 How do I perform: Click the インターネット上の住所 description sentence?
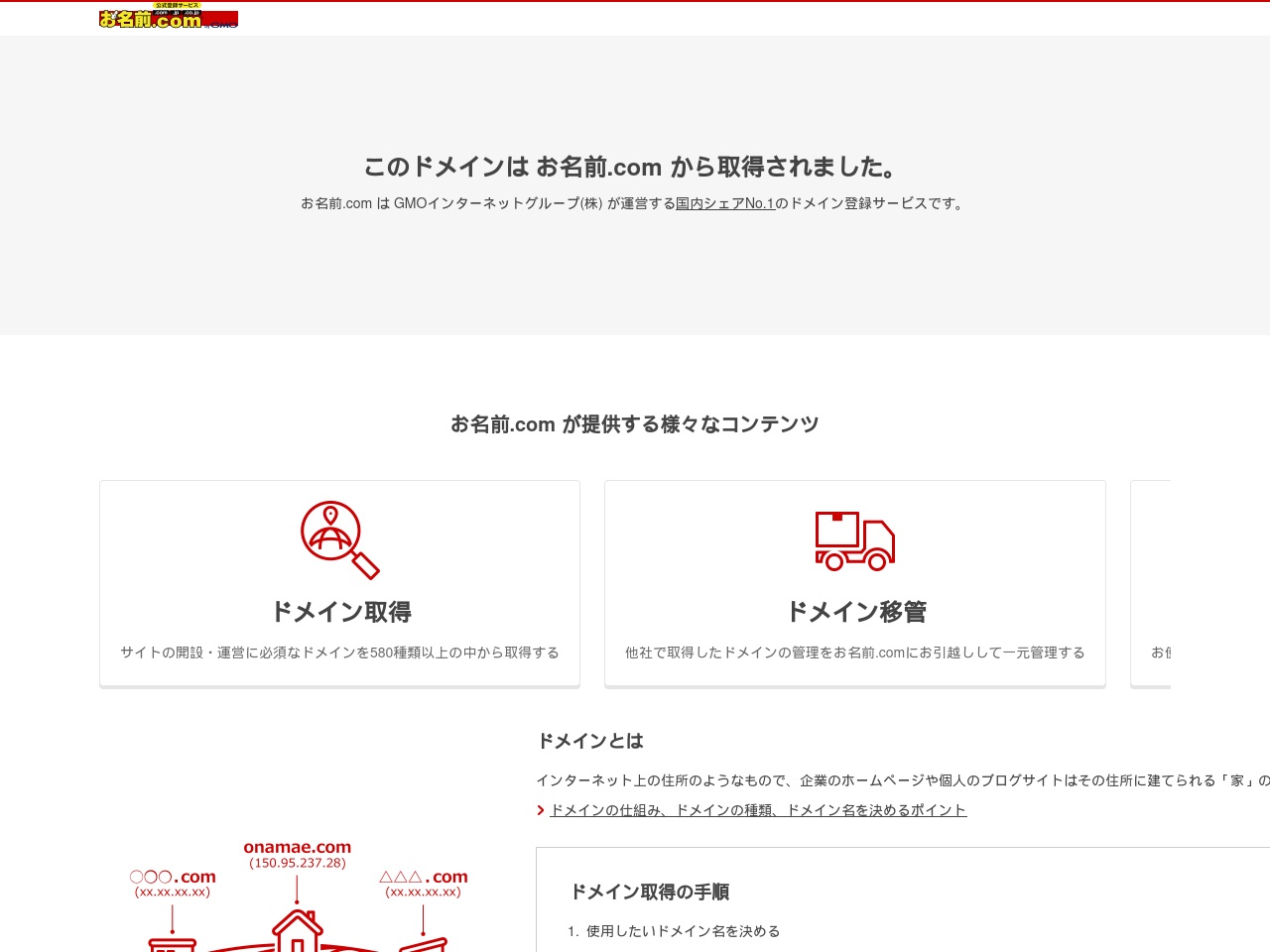tap(903, 780)
